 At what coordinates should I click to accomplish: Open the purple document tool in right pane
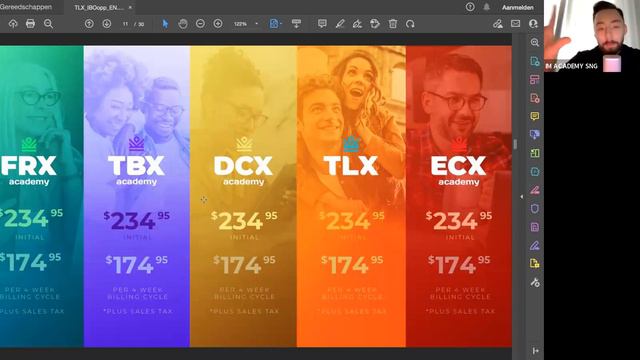point(535,227)
